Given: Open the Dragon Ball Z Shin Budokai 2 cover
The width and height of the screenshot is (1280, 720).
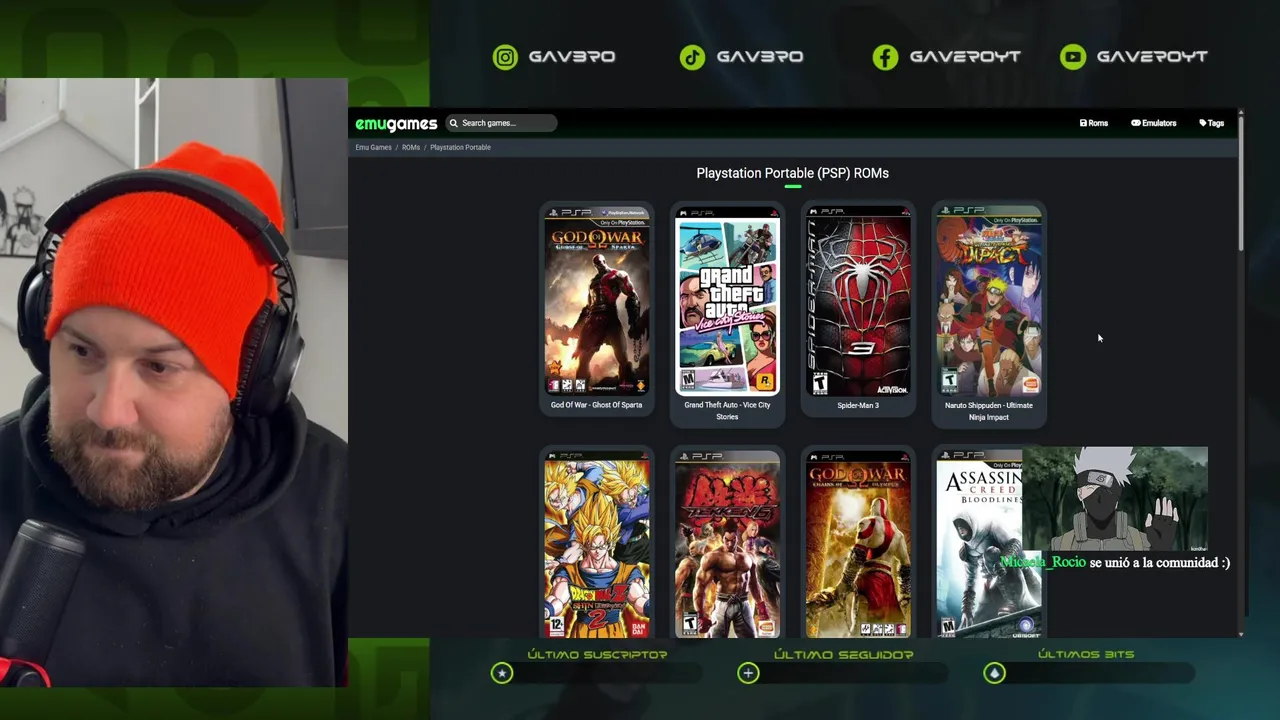Looking at the screenshot, I should (596, 544).
